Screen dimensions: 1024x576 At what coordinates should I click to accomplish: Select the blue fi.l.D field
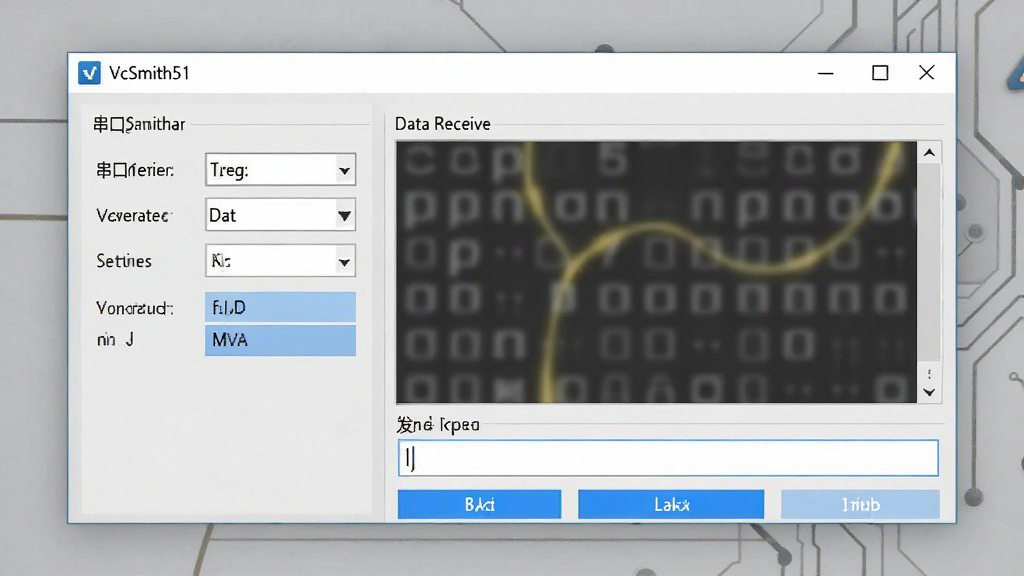coord(280,307)
